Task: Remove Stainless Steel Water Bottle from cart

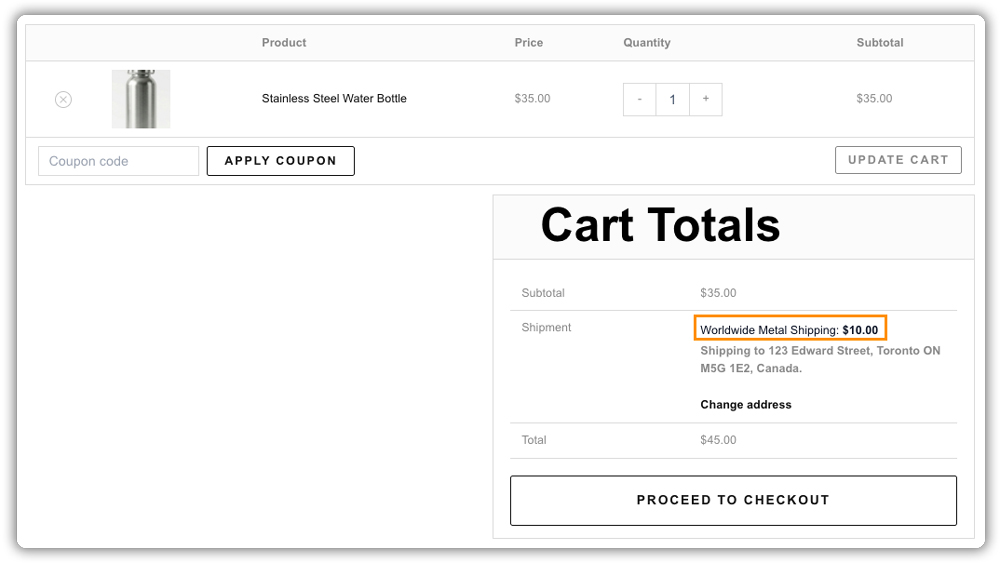Action: coord(63,99)
